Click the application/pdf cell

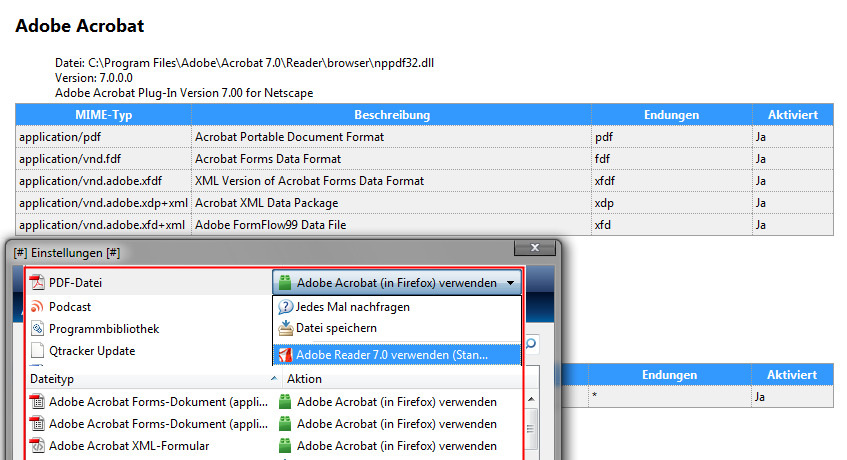tap(104, 137)
